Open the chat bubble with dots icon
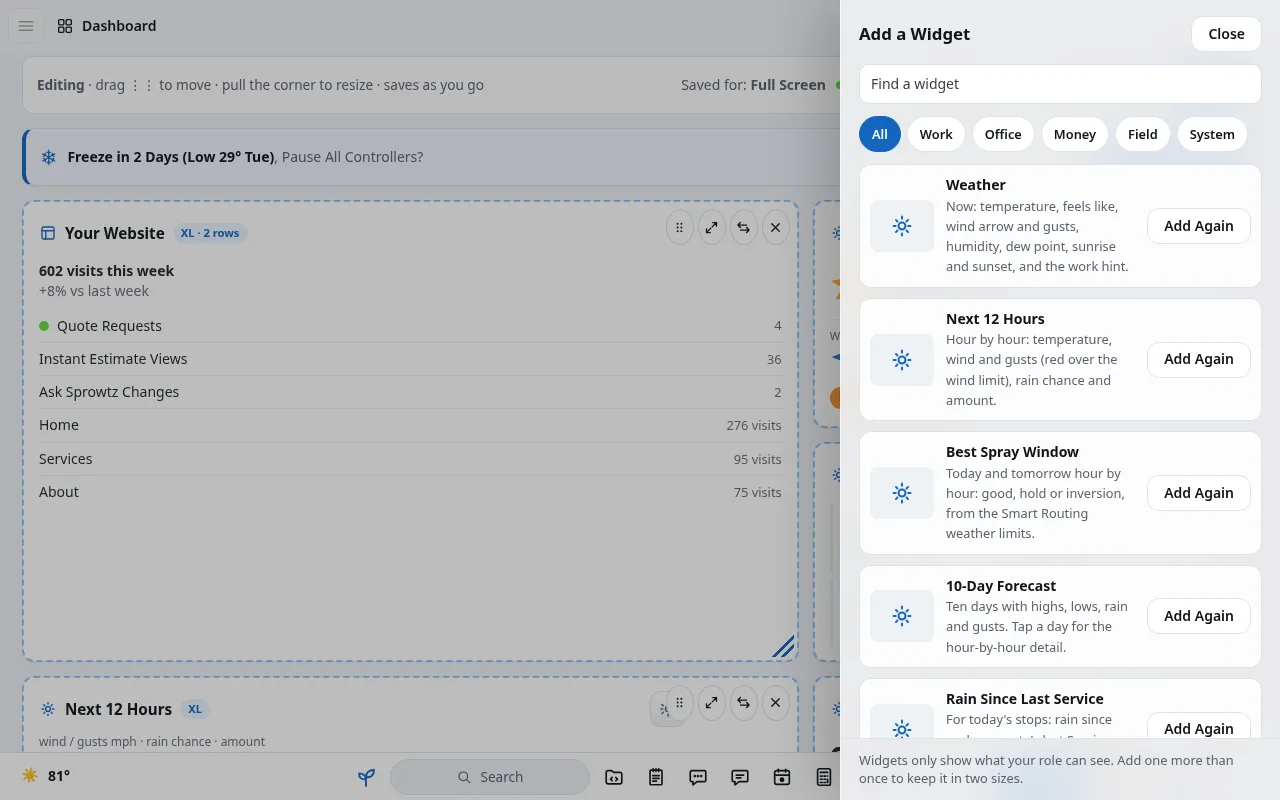Image resolution: width=1280 pixels, height=800 pixels. point(698,777)
